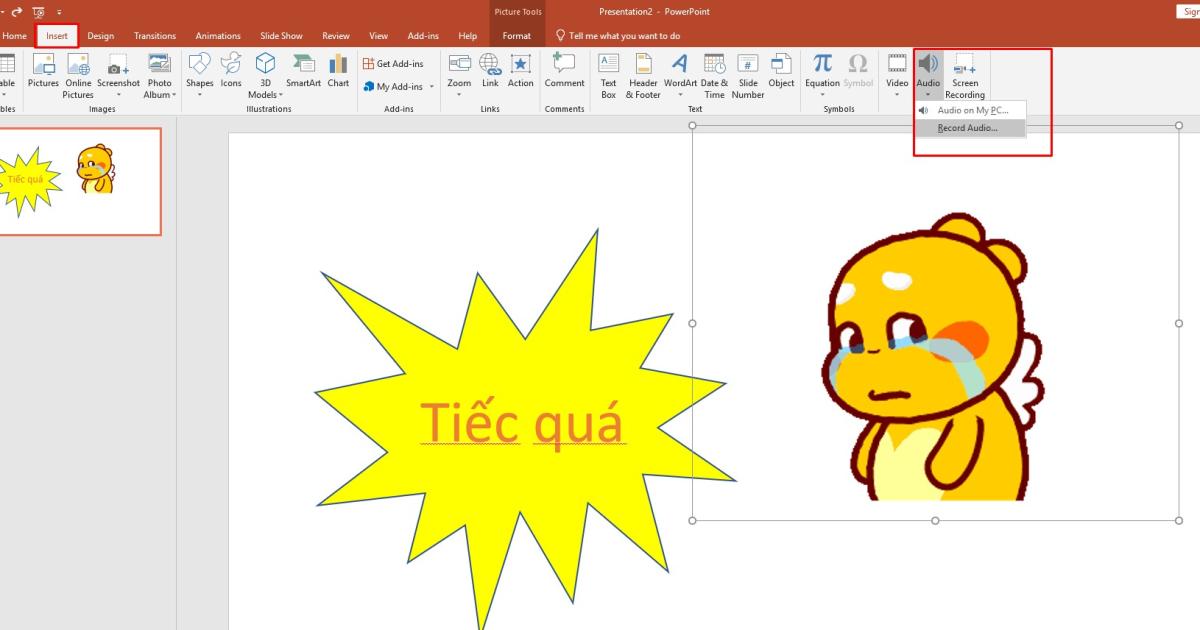Click the 3D Models cube icon

click(x=265, y=64)
